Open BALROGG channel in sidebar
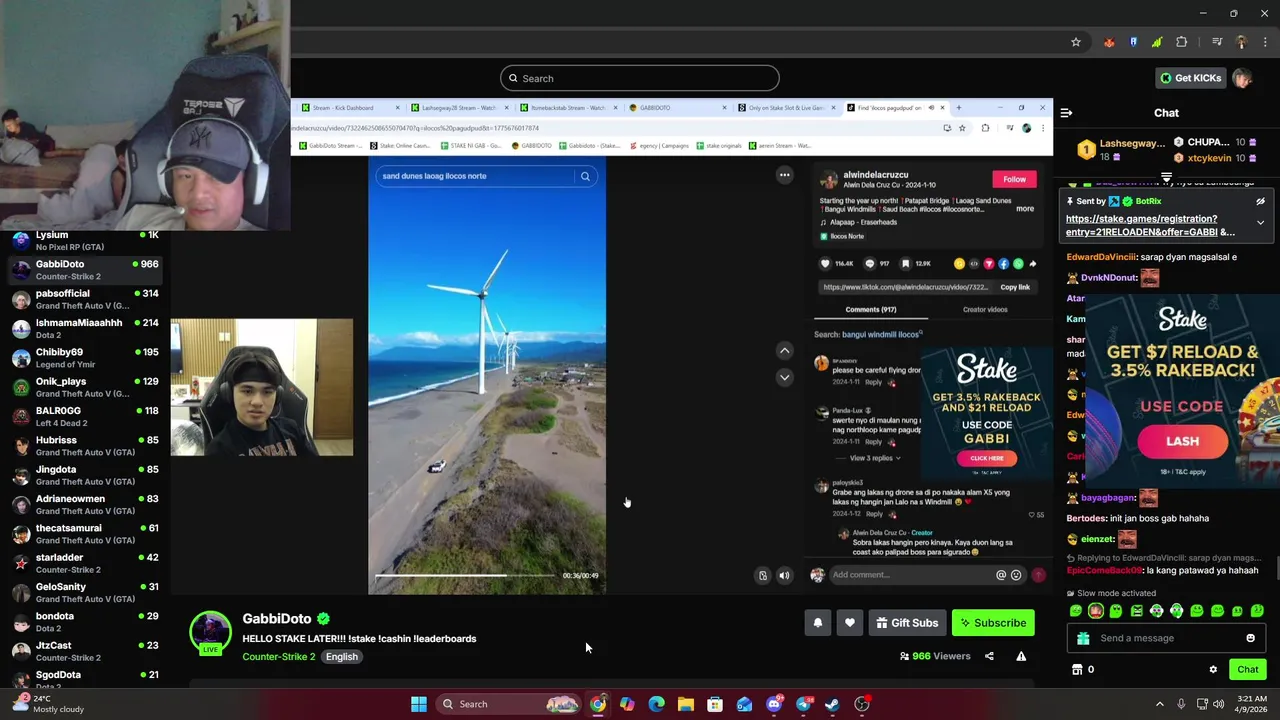The image size is (1280, 720). [85, 416]
